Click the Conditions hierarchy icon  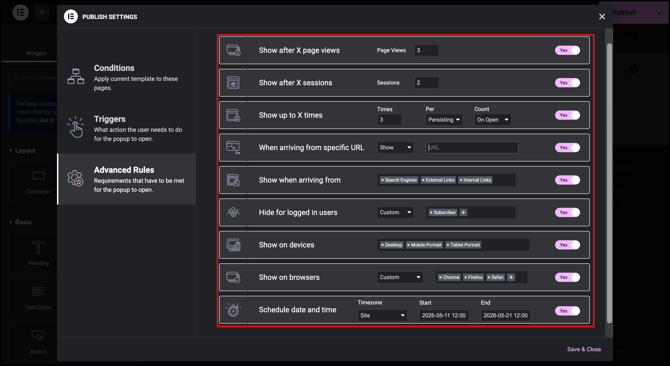point(76,76)
